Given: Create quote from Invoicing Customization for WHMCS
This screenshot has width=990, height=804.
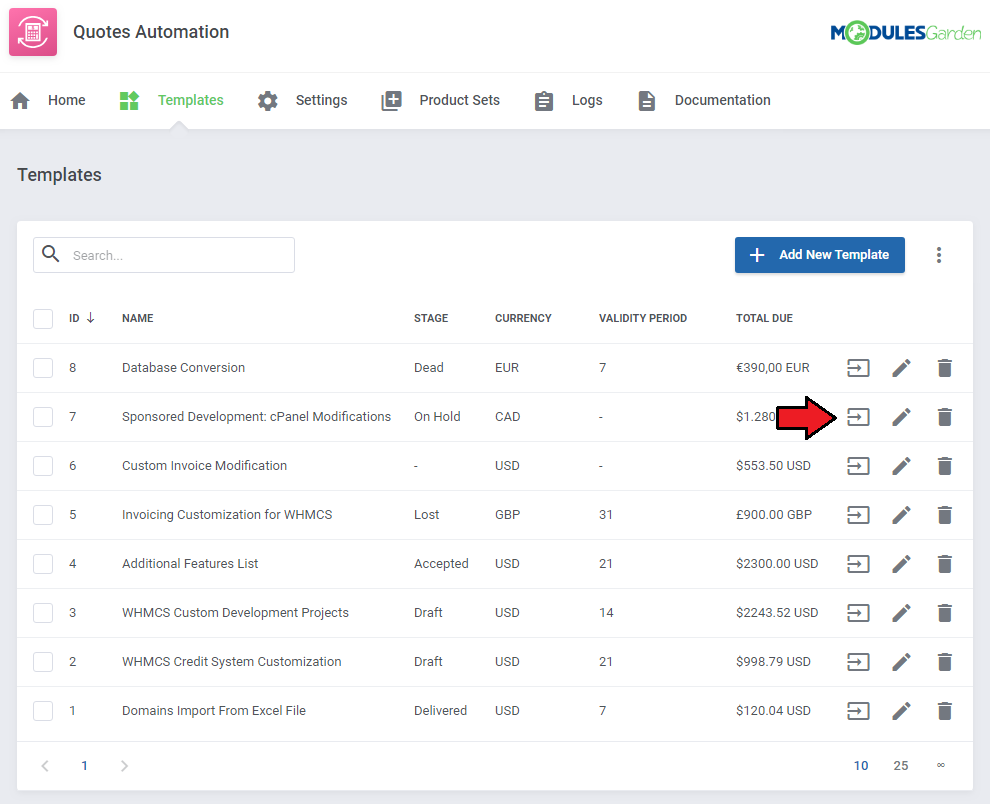Looking at the screenshot, I should tap(858, 515).
